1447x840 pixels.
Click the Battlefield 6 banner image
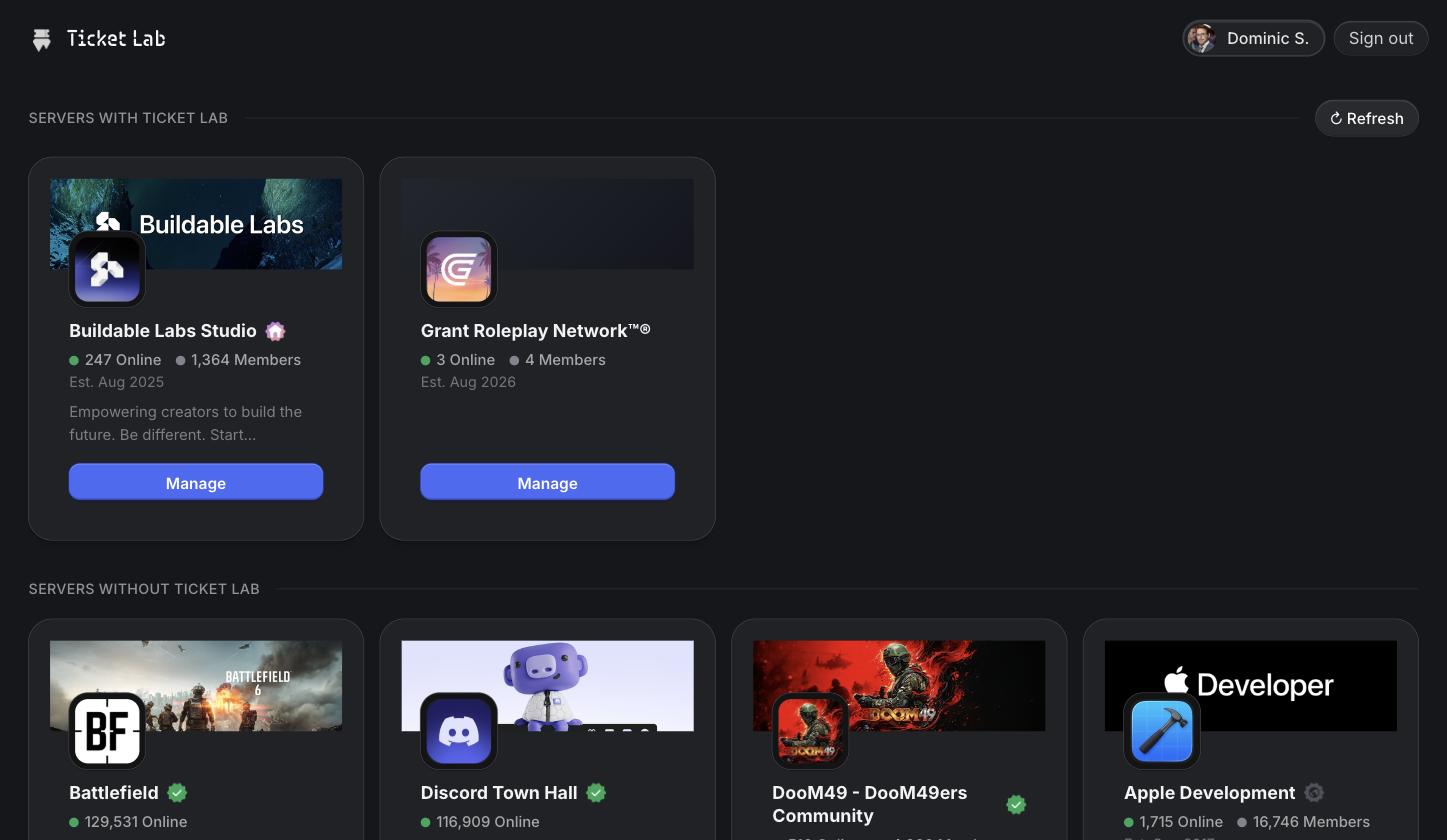196,686
